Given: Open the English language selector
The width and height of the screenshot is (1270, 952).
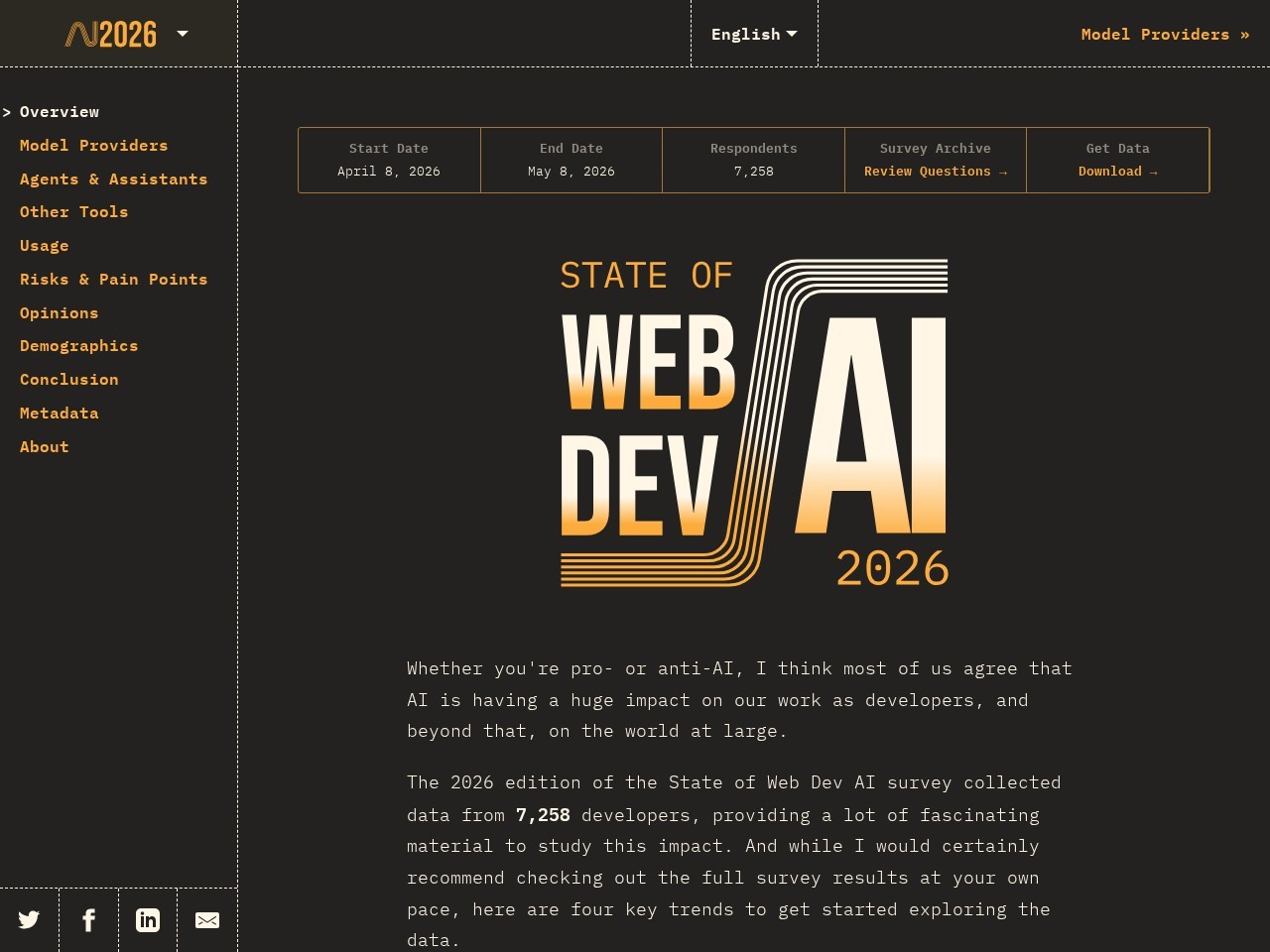Looking at the screenshot, I should 754,34.
